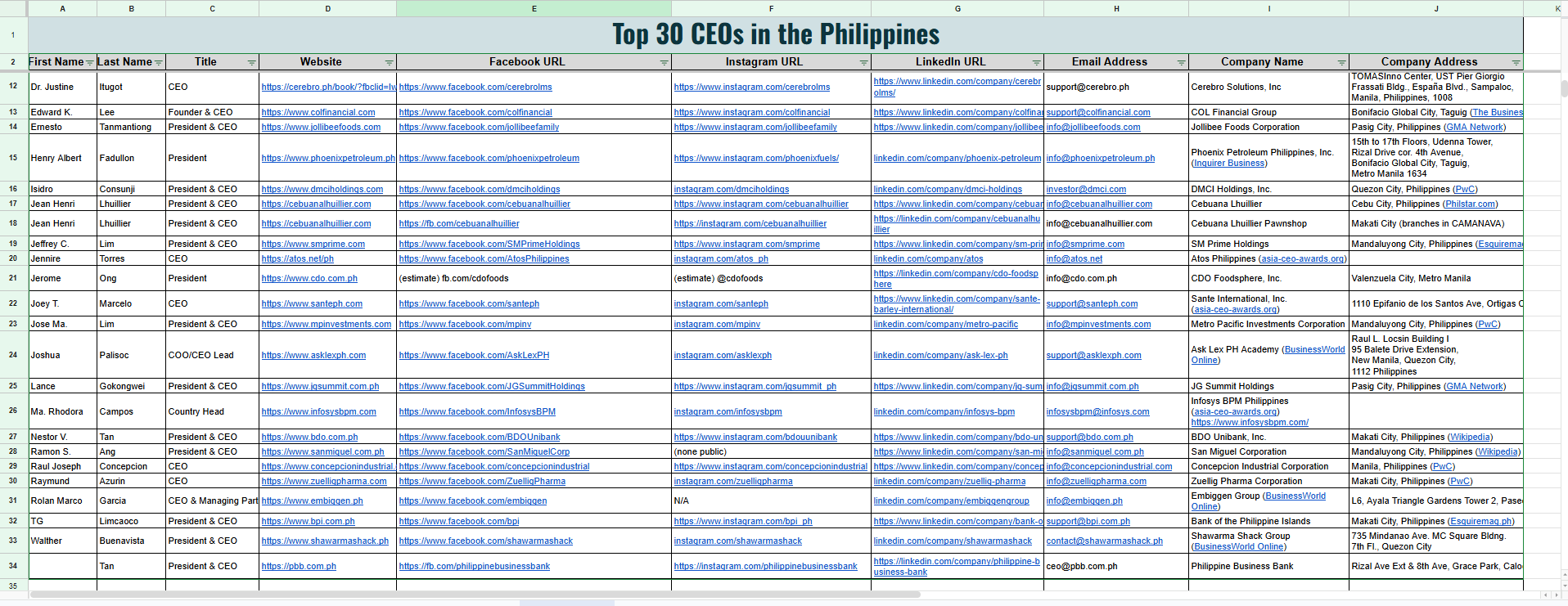Select the 'Gokongwei' last name cell
1568x606 pixels.
click(132, 386)
